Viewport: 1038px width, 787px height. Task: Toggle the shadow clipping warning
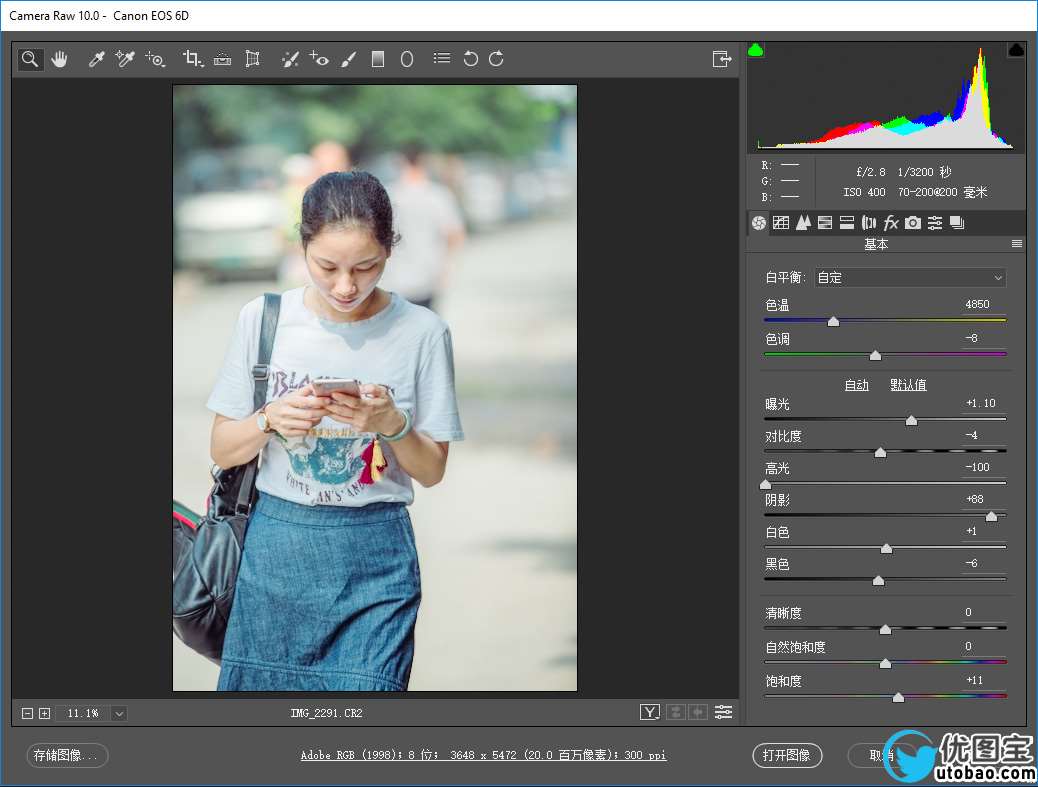[x=756, y=50]
